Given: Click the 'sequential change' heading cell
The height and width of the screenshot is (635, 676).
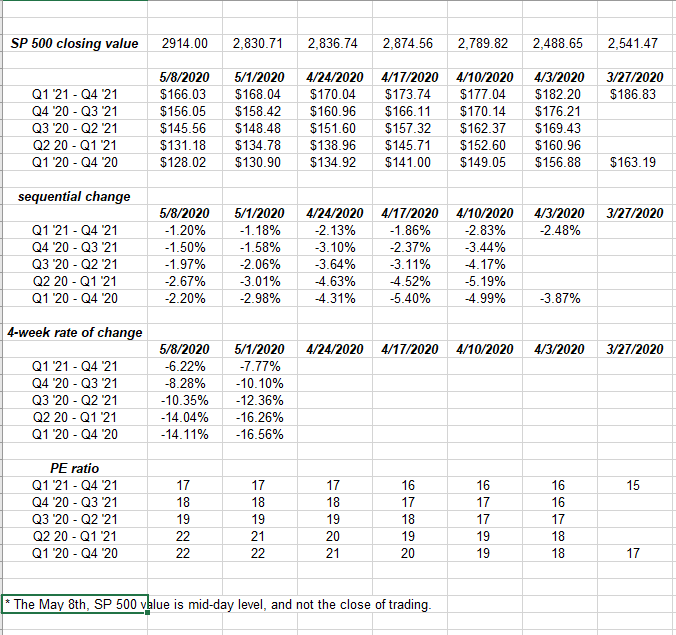Looking at the screenshot, I should [74, 197].
